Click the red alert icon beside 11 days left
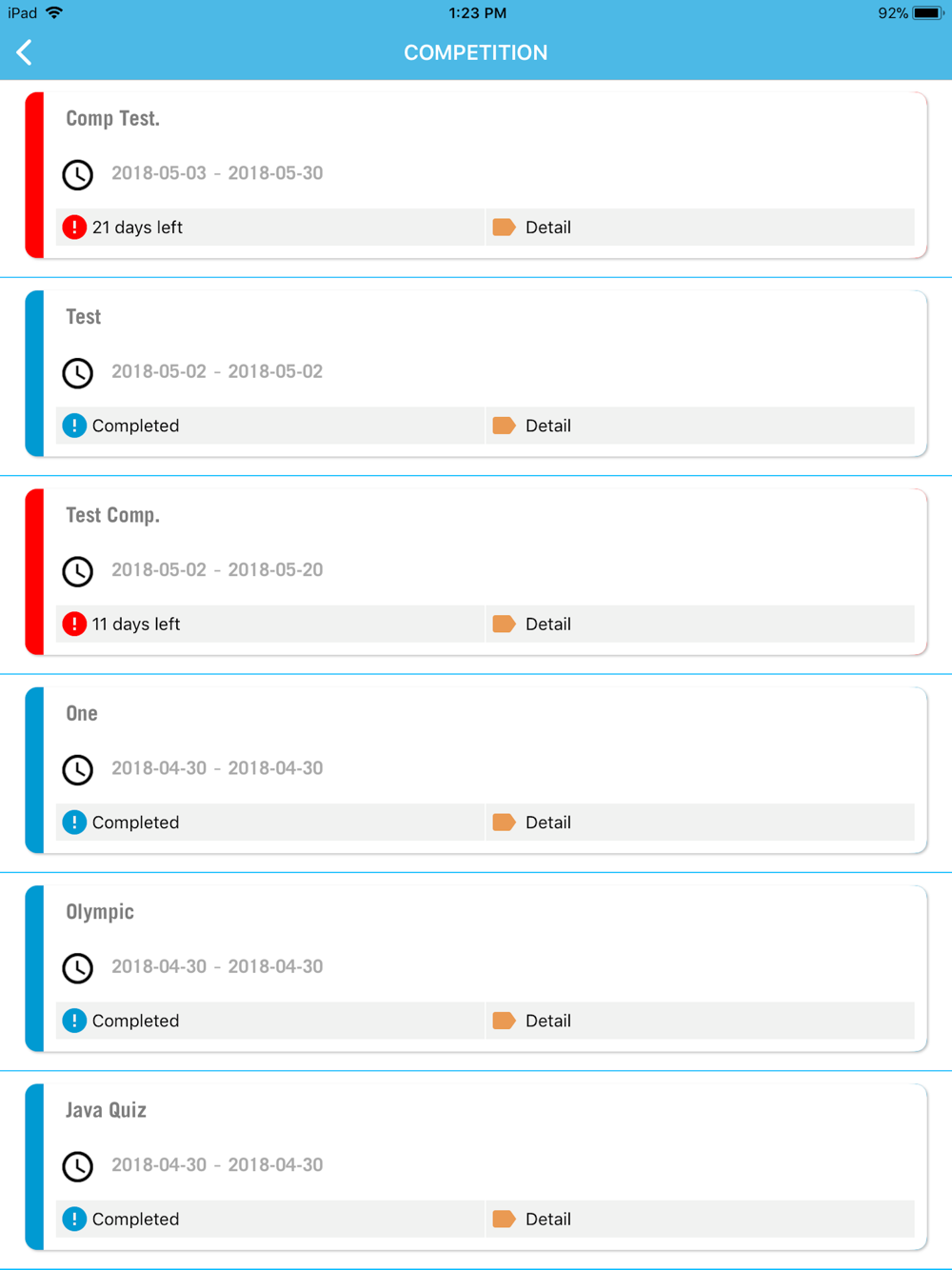 [74, 624]
